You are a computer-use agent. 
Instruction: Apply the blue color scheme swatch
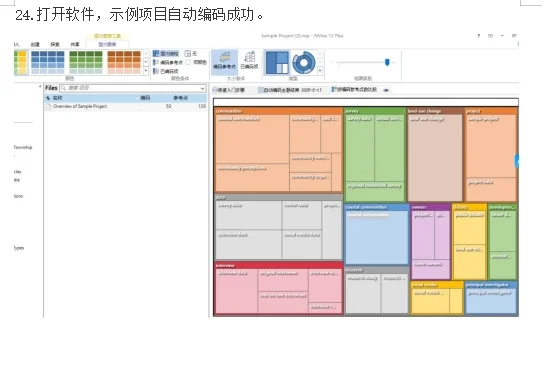(48, 62)
